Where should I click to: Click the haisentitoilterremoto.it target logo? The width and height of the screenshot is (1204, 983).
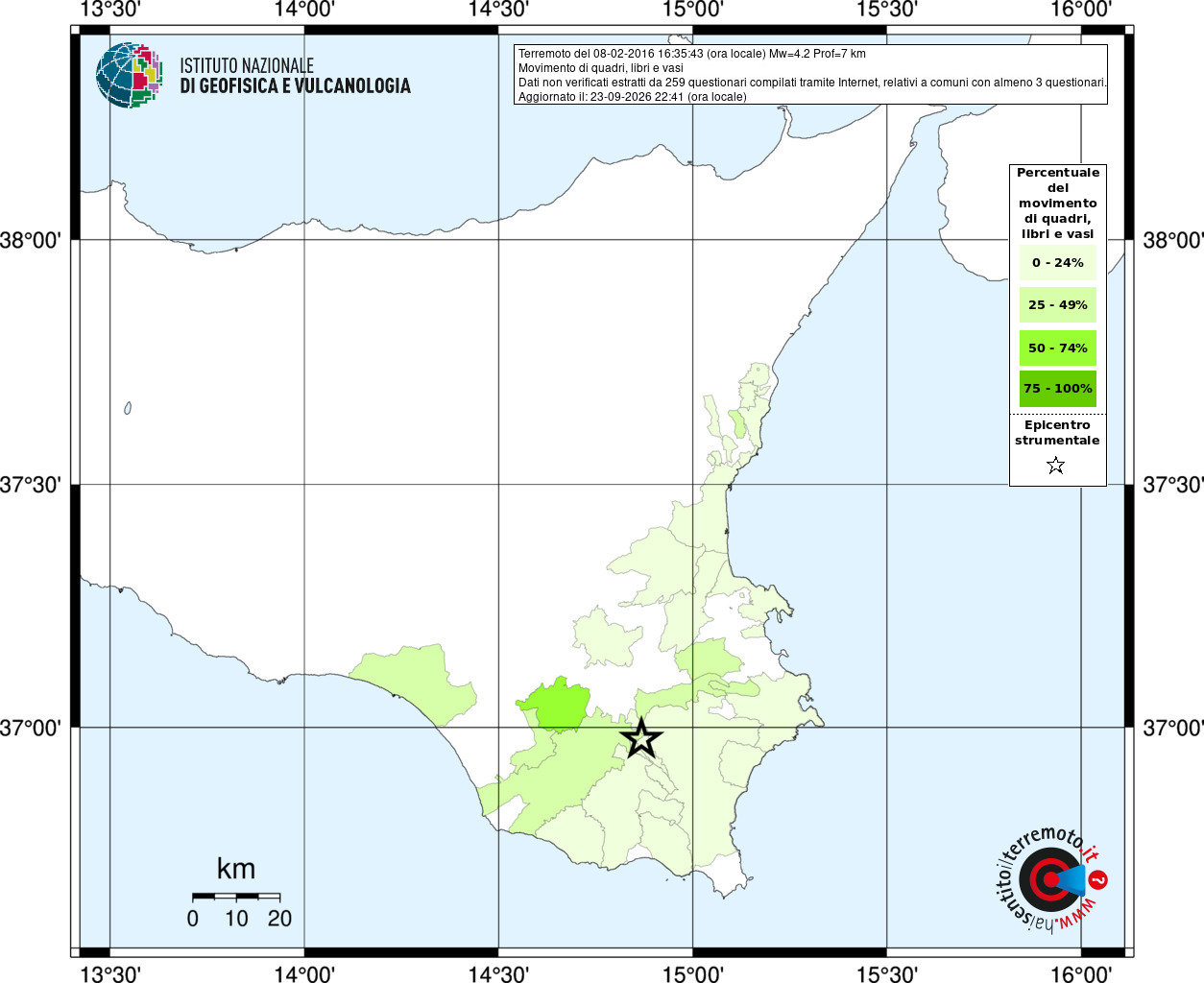1050,879
